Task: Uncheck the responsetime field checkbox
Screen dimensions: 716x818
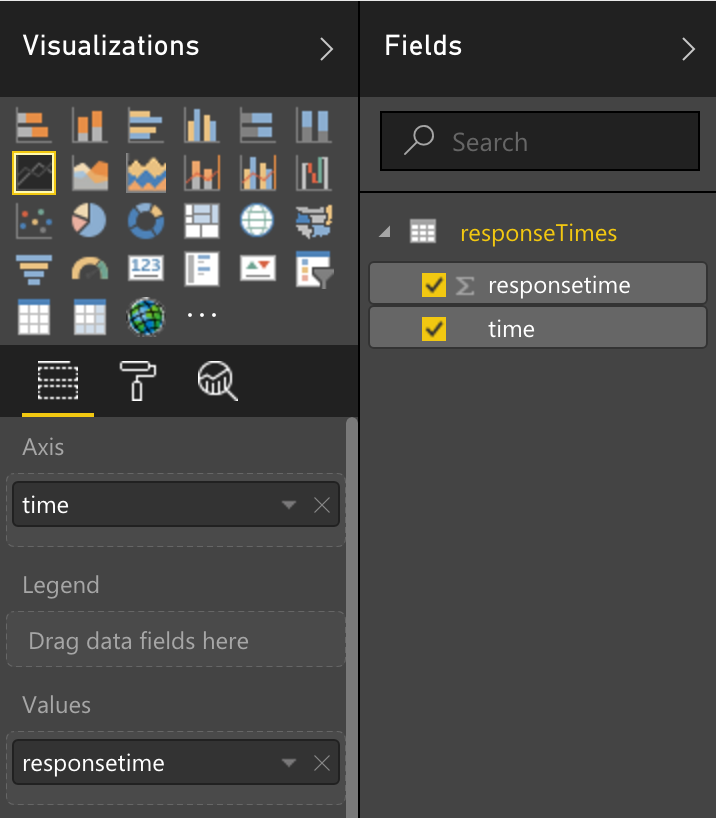Action: 434,285
